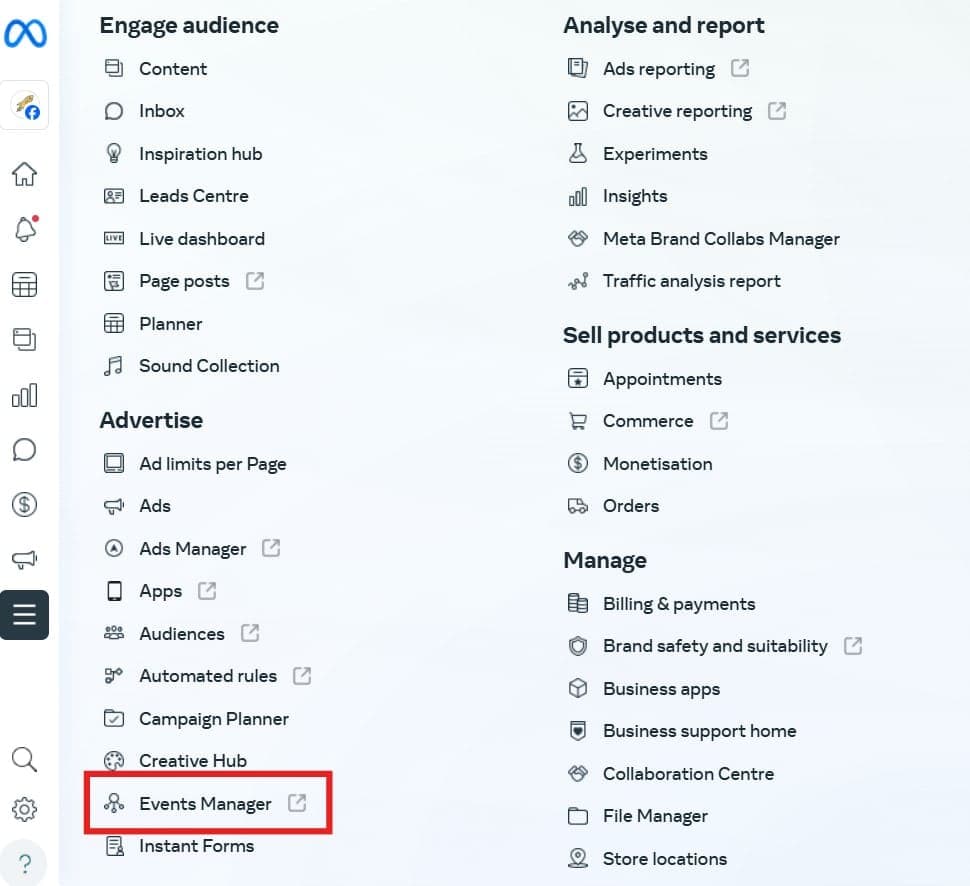Select Billing & payments under Manage
This screenshot has width=970, height=886.
pyautogui.click(x=679, y=604)
